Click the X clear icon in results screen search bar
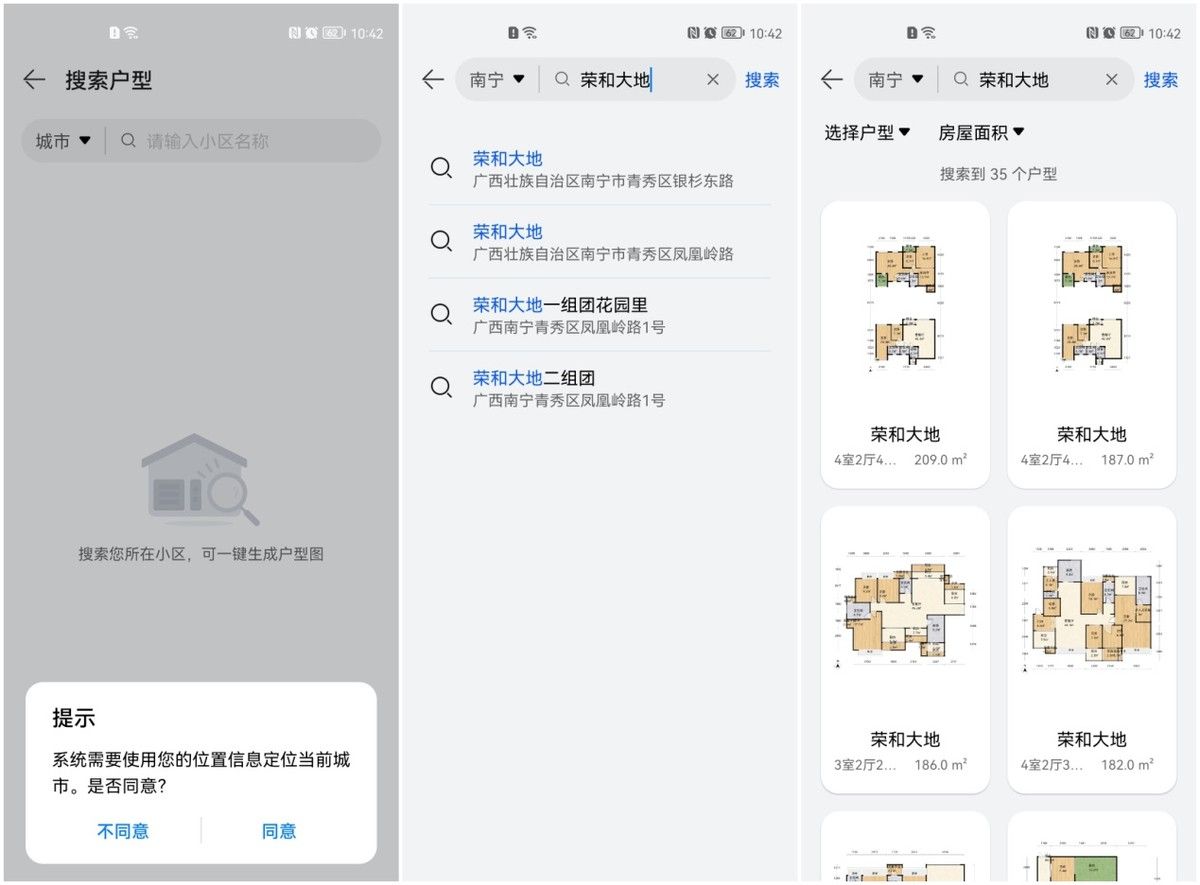 click(x=1112, y=80)
